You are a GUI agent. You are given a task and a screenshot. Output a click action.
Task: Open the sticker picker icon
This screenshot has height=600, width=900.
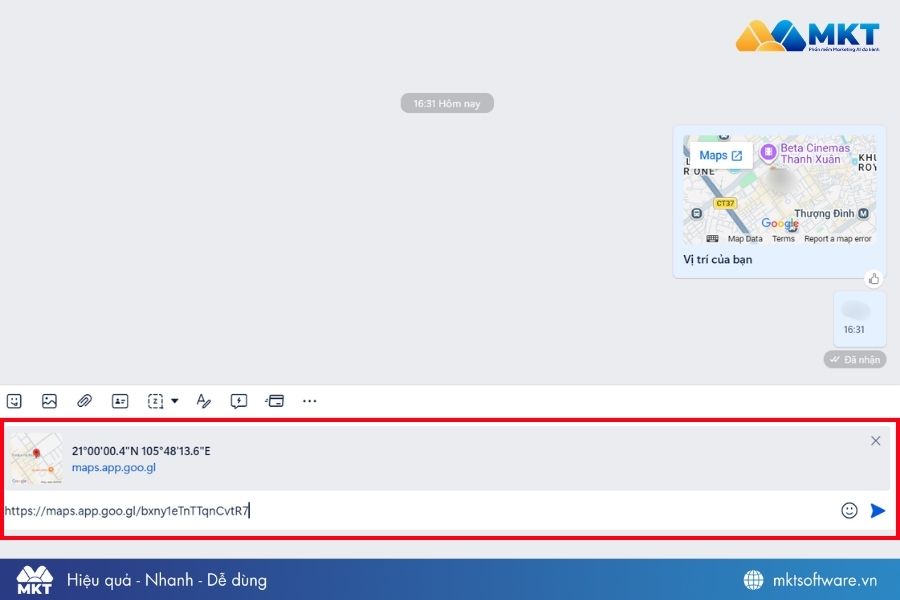(x=14, y=401)
